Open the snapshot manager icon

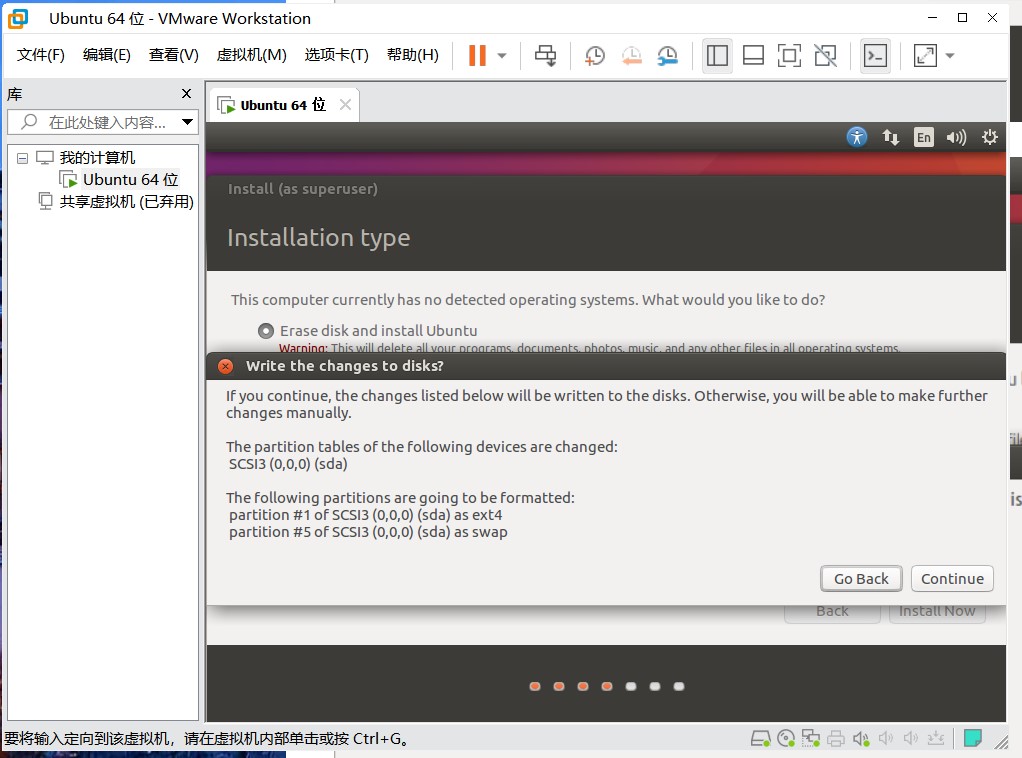click(667, 56)
